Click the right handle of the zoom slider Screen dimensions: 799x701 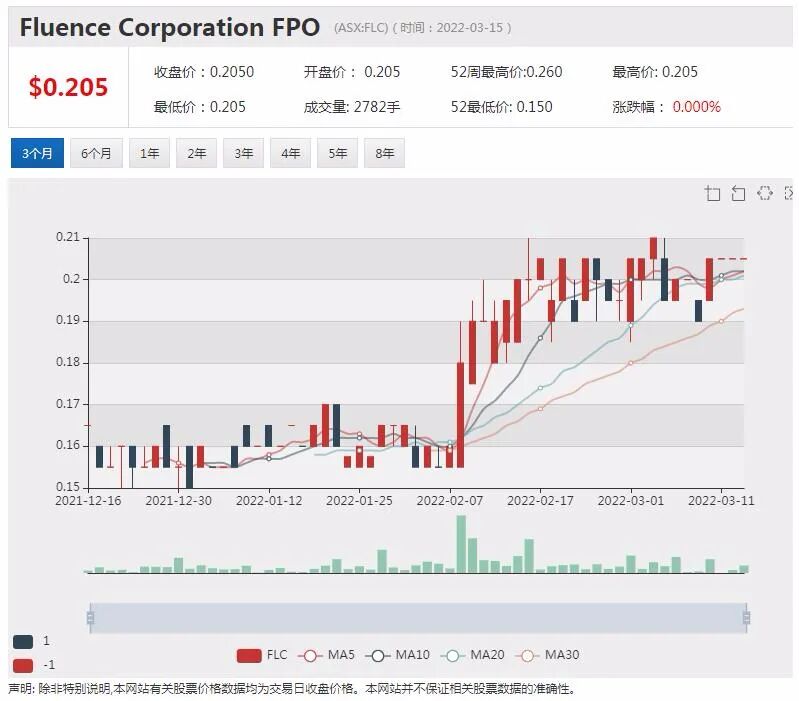coord(747,618)
